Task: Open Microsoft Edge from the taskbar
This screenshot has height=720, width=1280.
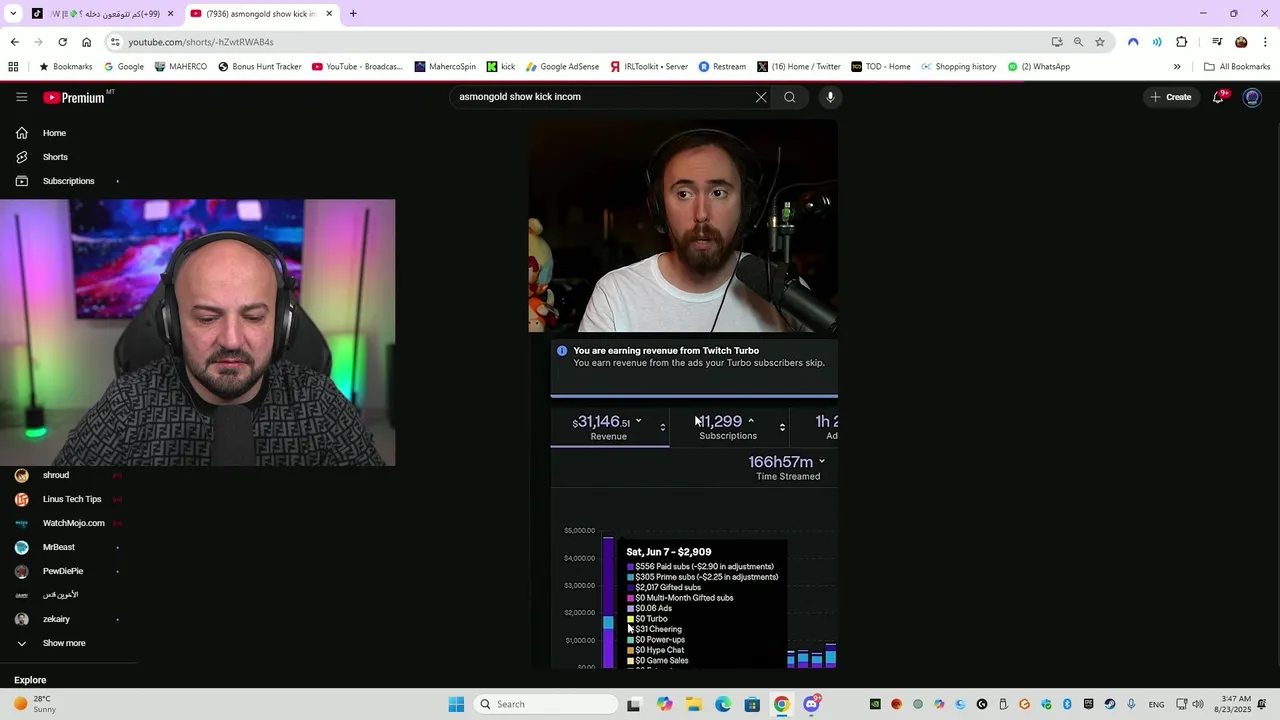Action: point(723,704)
